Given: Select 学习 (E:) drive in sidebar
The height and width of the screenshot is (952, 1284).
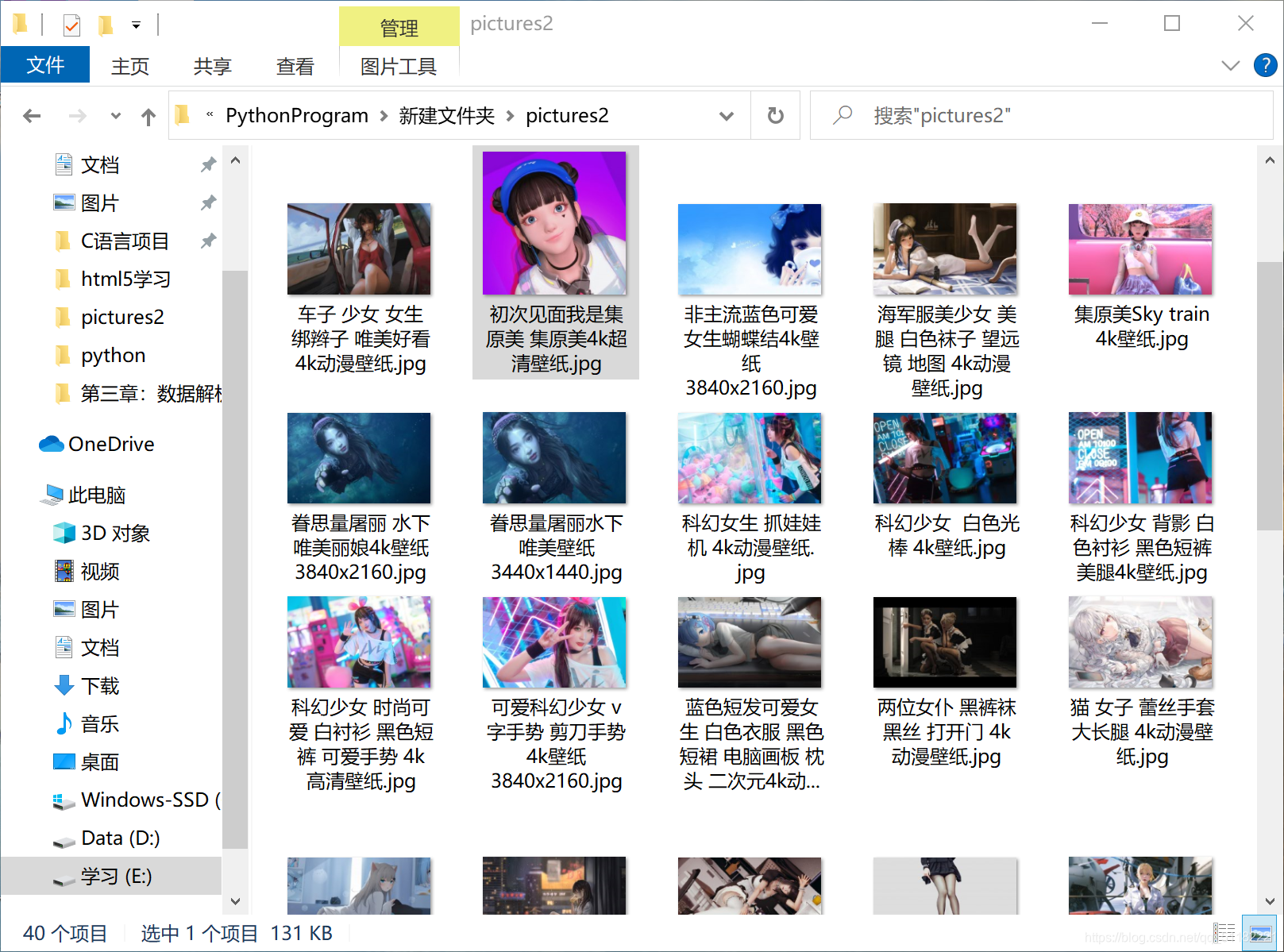Looking at the screenshot, I should tap(111, 877).
